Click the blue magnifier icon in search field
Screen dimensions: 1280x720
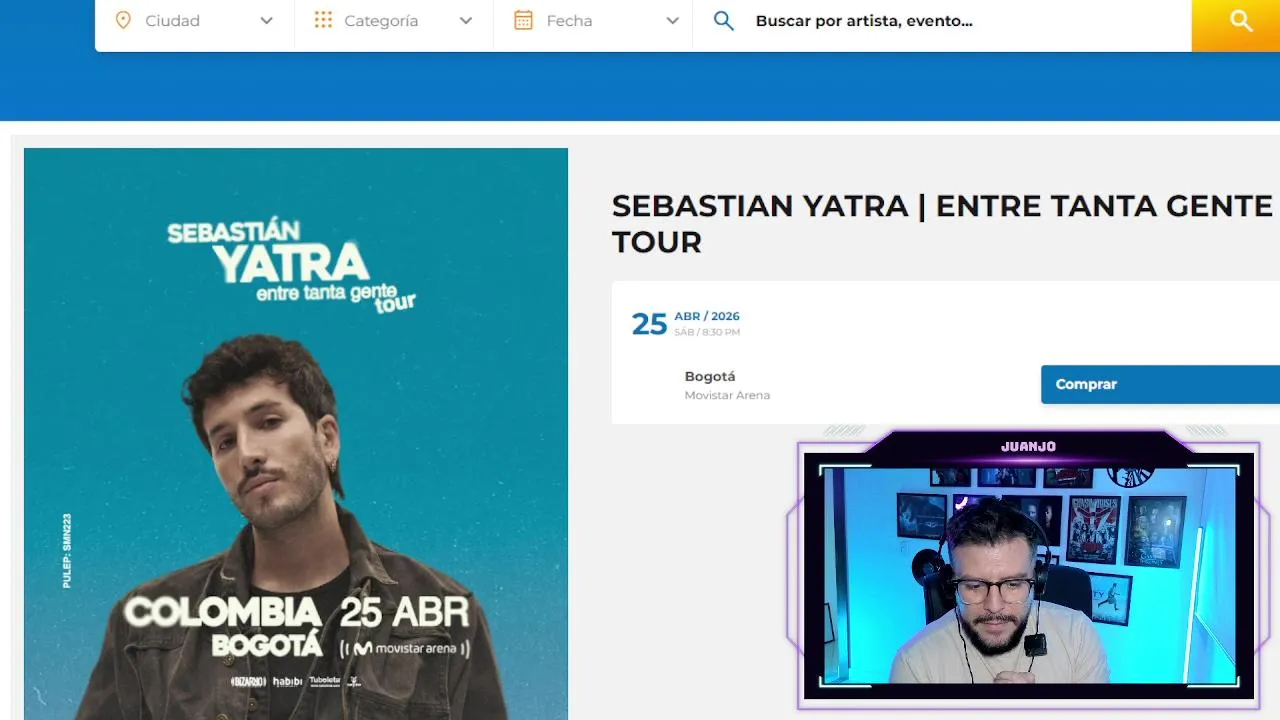coord(724,21)
